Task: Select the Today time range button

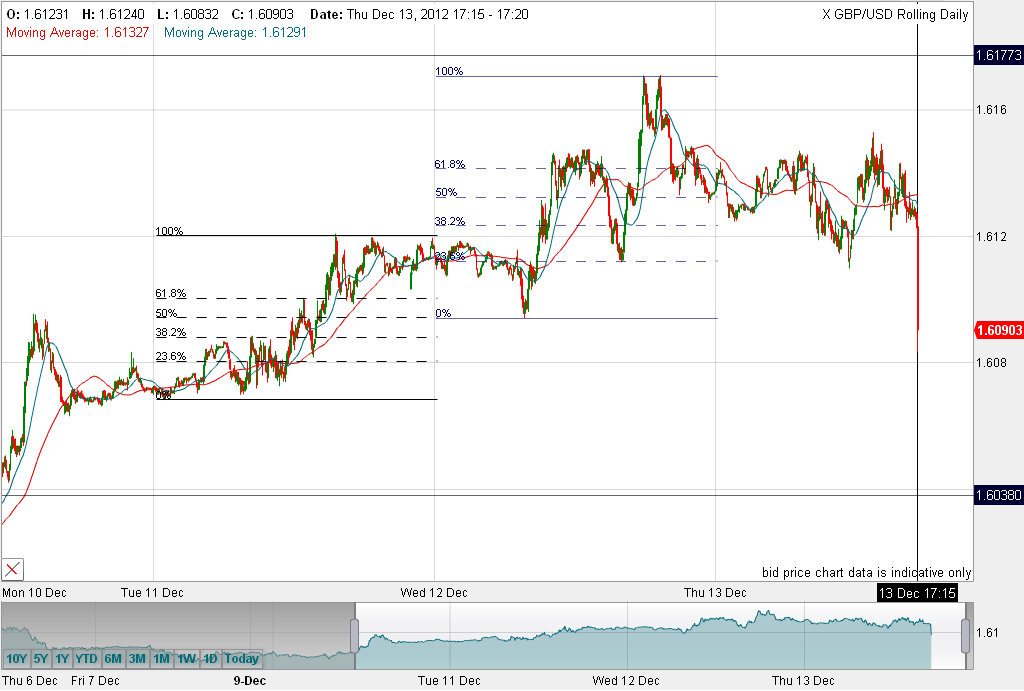Action: pos(242,658)
